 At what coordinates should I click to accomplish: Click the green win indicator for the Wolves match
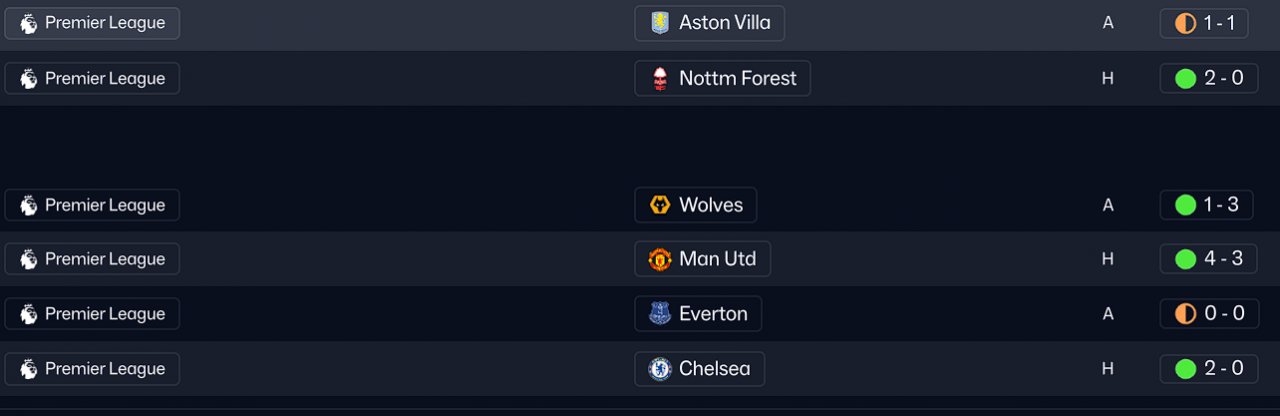point(1185,205)
